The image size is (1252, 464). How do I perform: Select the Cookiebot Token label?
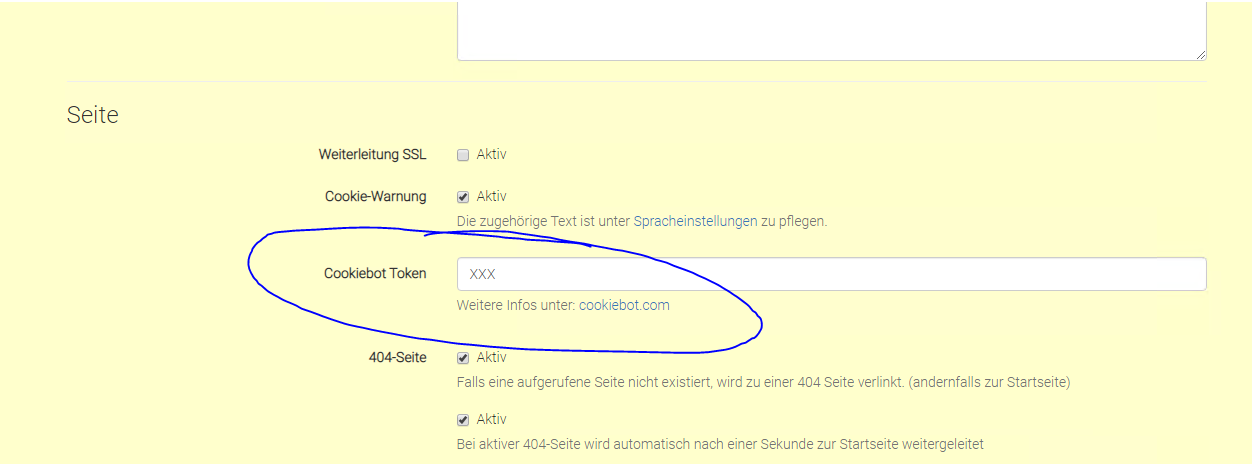(374, 273)
